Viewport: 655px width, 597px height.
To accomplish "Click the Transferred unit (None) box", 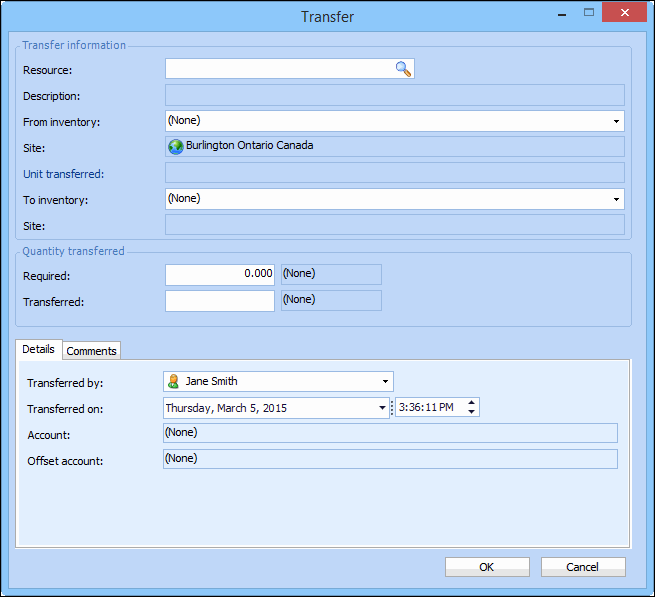I will point(331,300).
